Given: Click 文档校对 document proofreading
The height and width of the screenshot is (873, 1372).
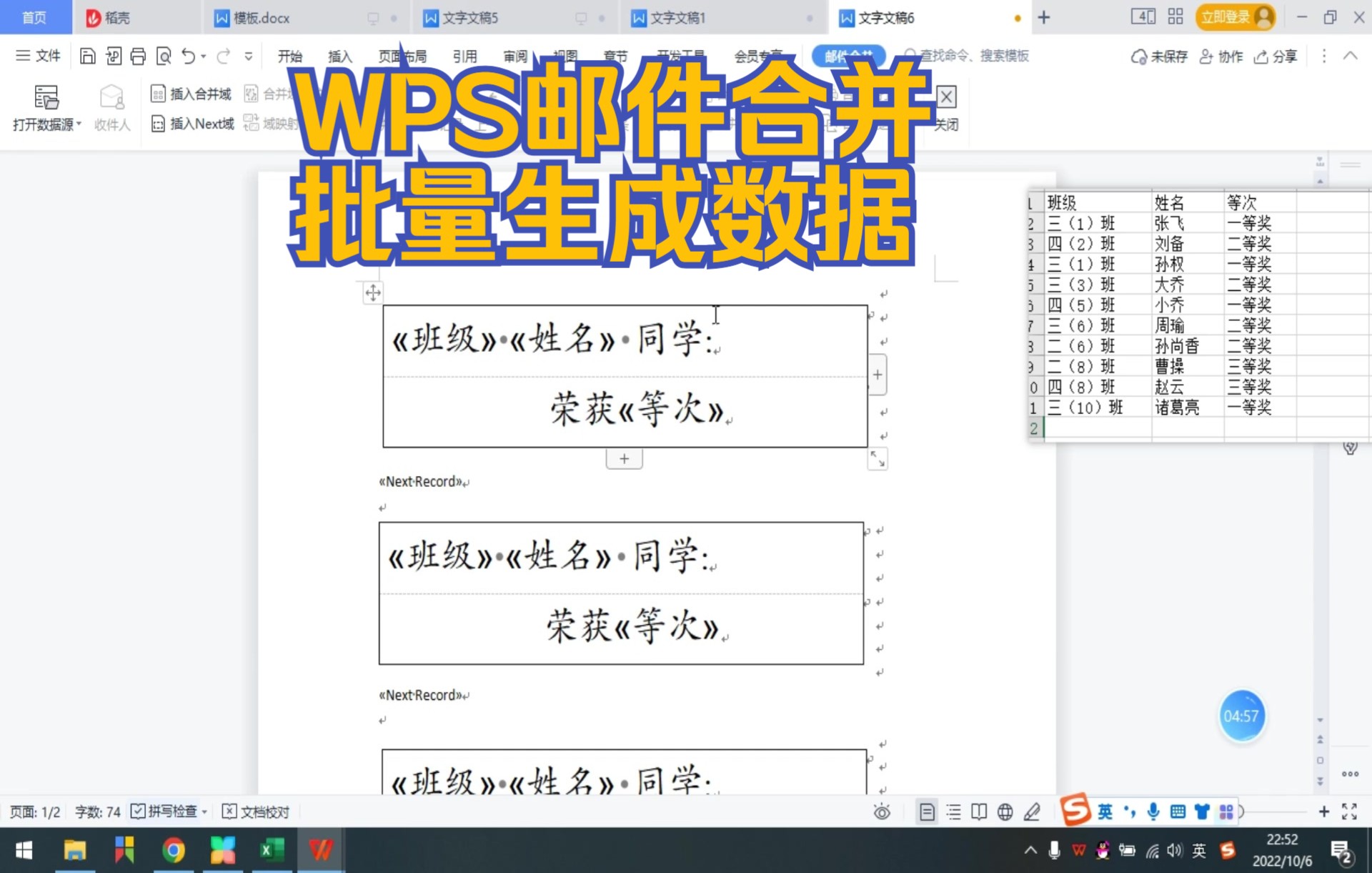Looking at the screenshot, I should [x=256, y=812].
